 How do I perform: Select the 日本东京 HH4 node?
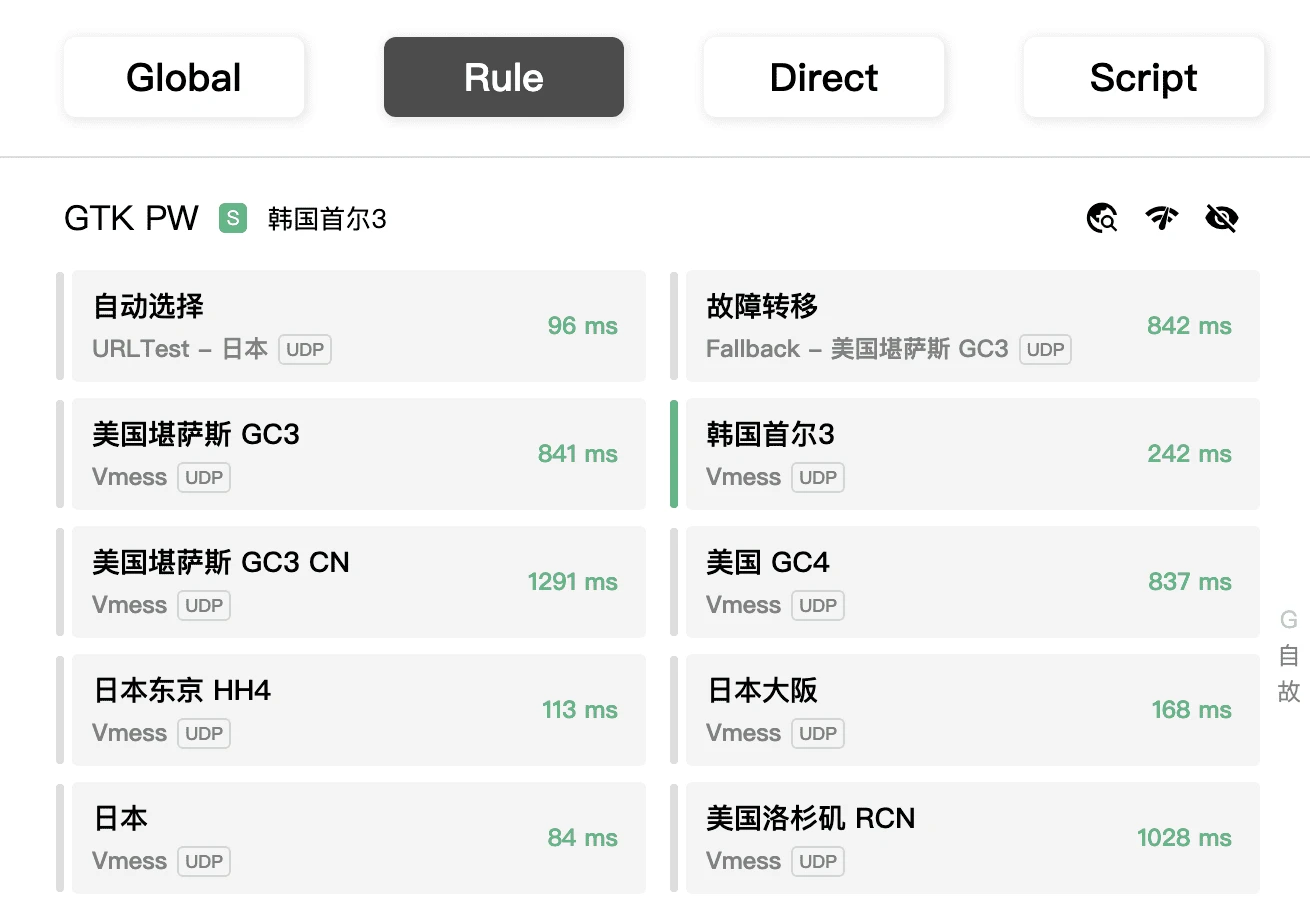click(x=358, y=710)
